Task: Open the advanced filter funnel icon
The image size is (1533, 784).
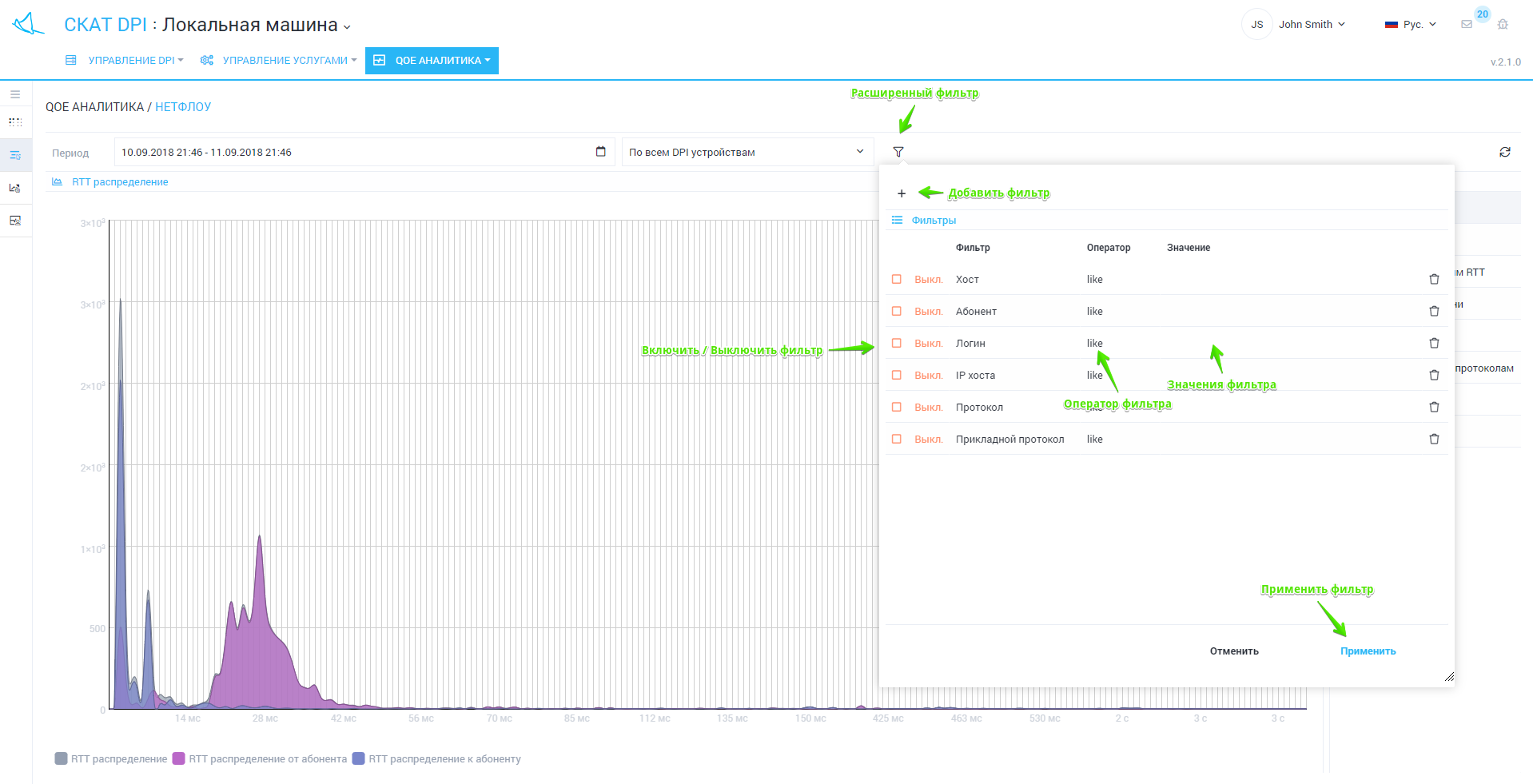Action: click(898, 152)
